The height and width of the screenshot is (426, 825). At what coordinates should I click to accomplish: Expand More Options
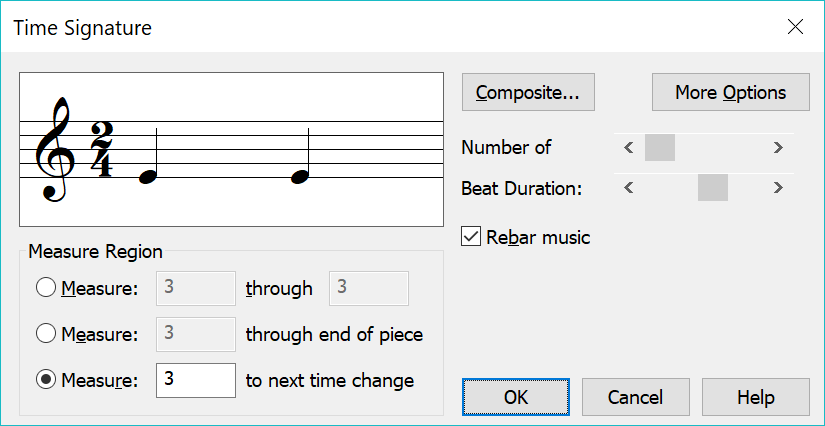pos(730,93)
